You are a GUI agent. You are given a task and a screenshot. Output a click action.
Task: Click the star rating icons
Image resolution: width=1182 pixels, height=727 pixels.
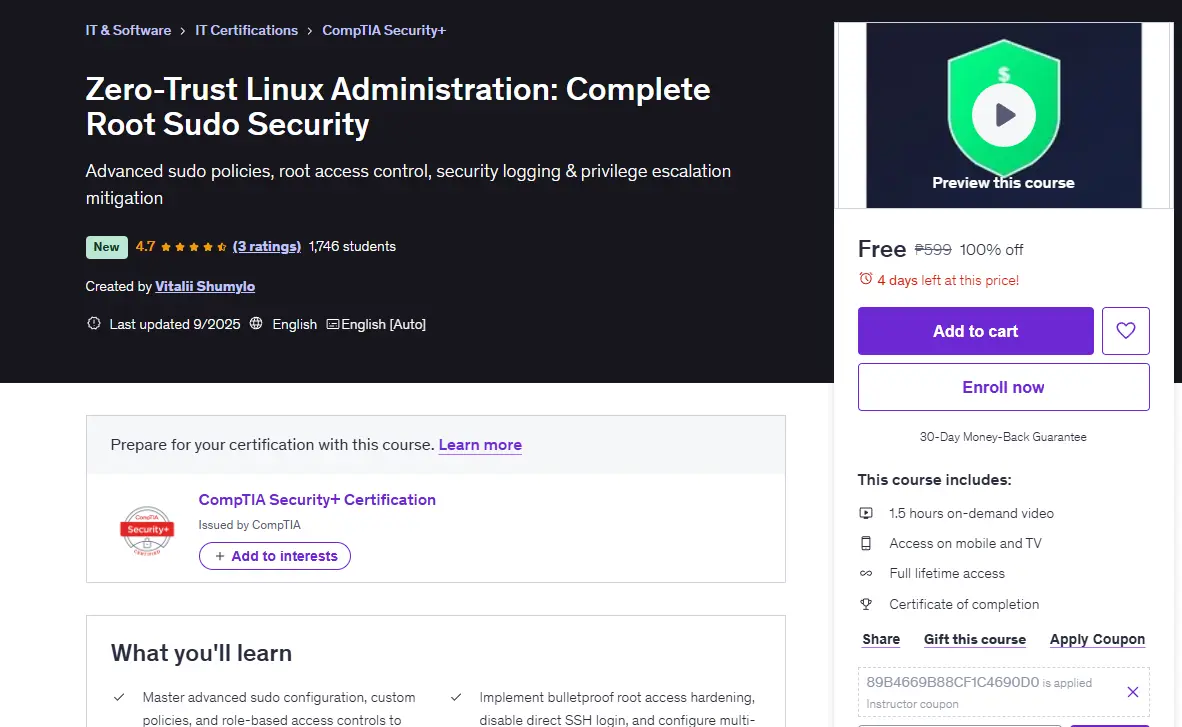tap(194, 247)
